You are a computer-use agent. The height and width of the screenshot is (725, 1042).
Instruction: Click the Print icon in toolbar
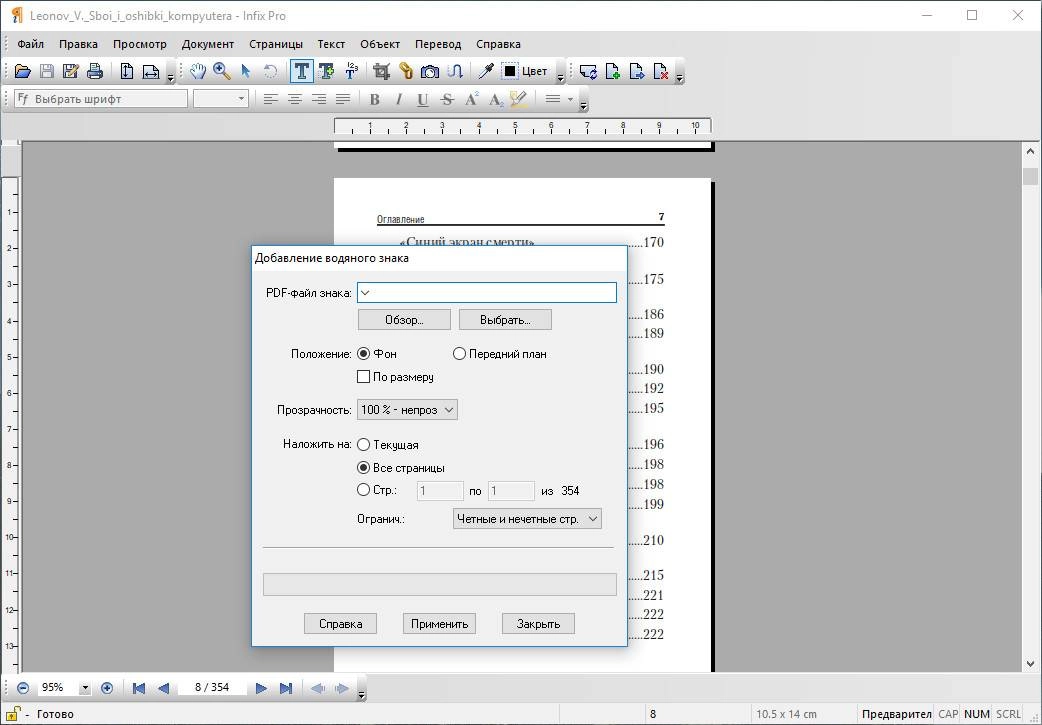pyautogui.click(x=95, y=71)
